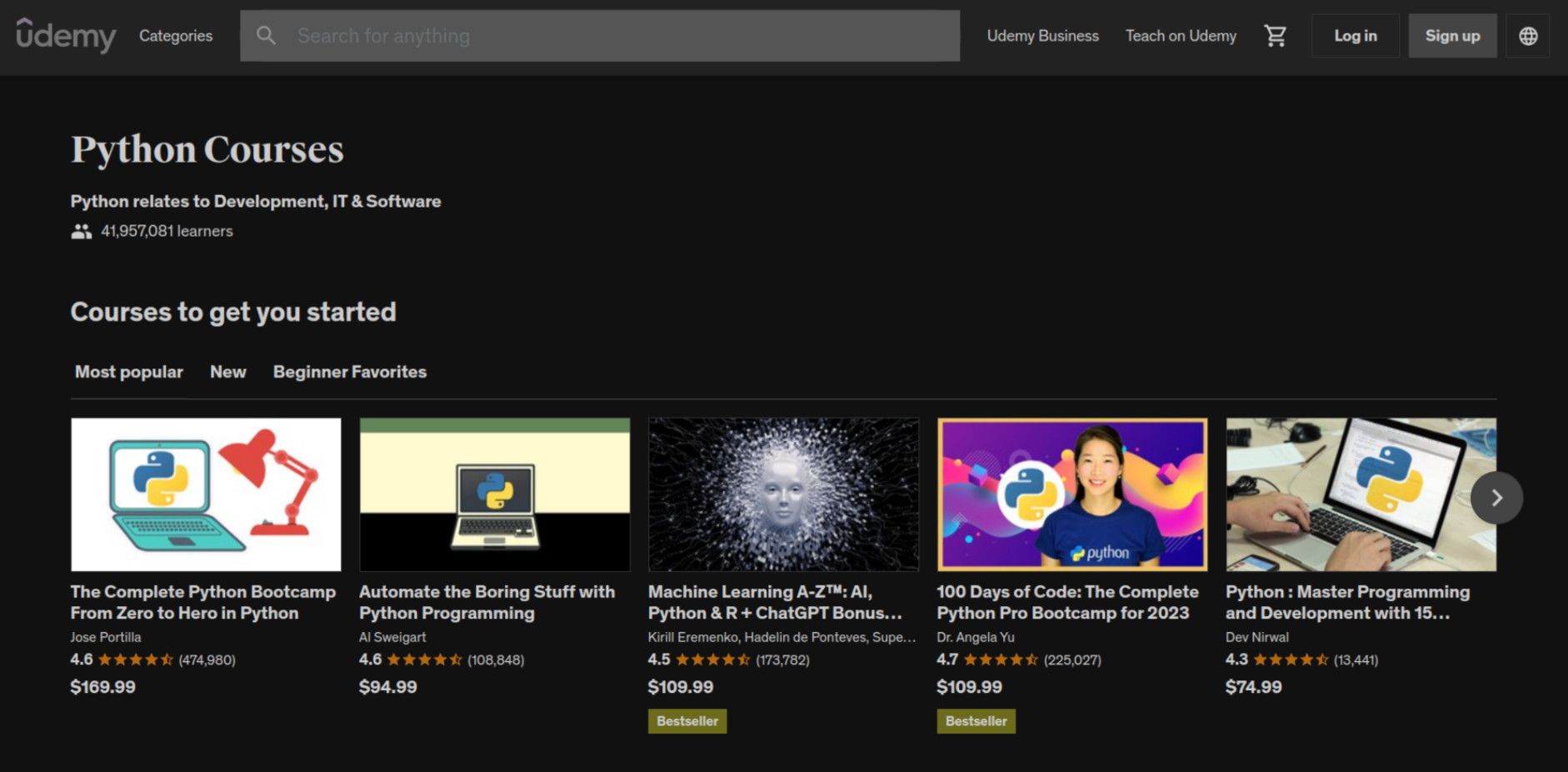Click instructors Kirill Eremenko, Hadelin de Ponteves
This screenshot has height=772, width=1568.
click(x=782, y=637)
